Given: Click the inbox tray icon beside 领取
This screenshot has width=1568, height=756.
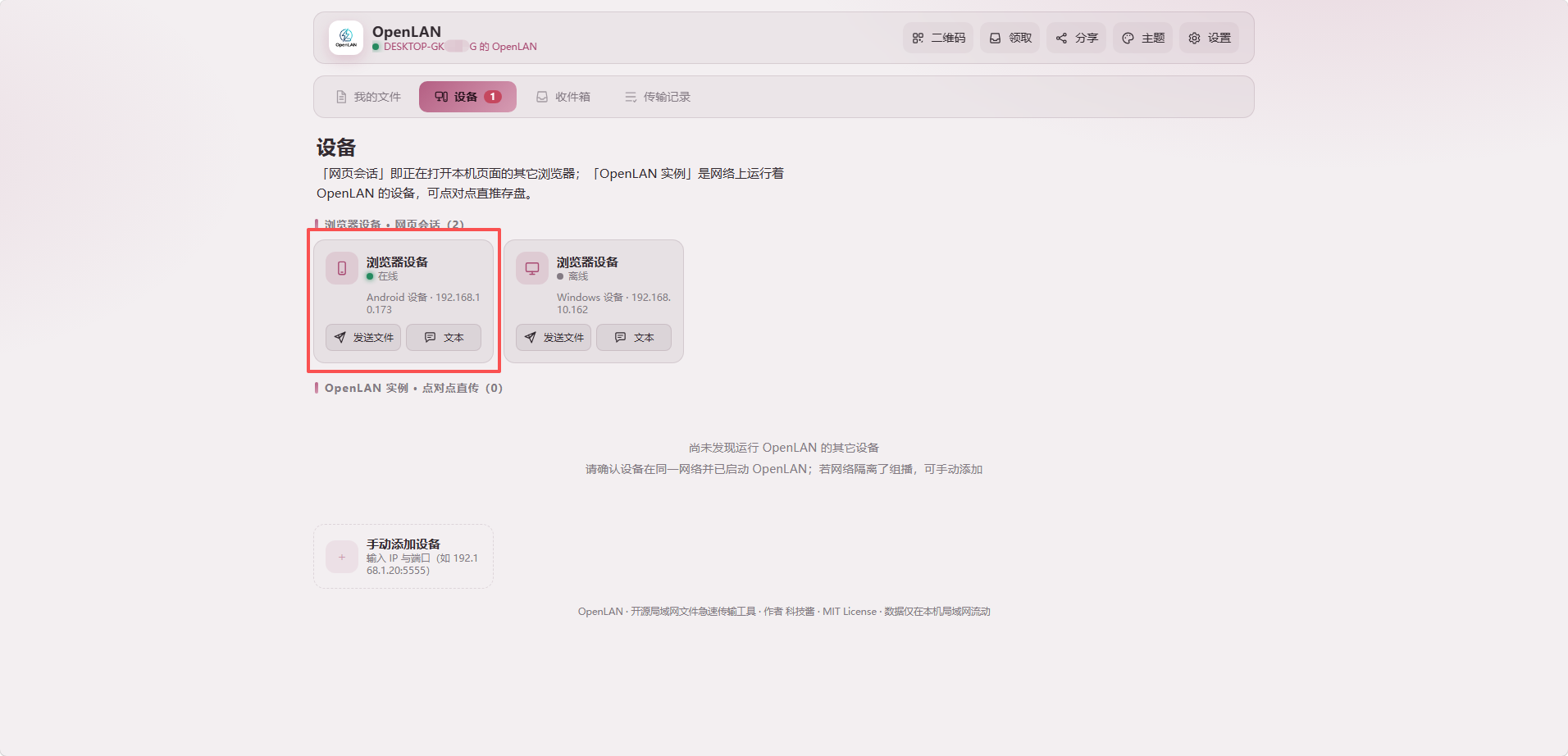Looking at the screenshot, I should point(995,38).
